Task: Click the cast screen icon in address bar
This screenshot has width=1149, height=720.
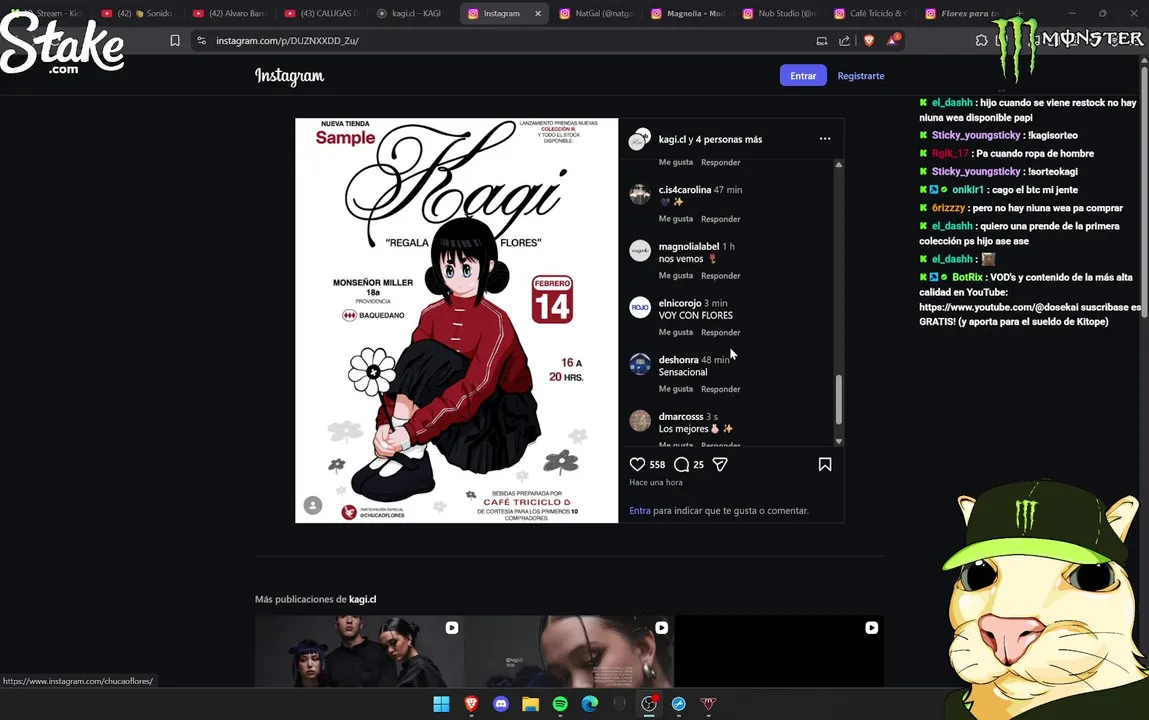Action: click(x=821, y=41)
